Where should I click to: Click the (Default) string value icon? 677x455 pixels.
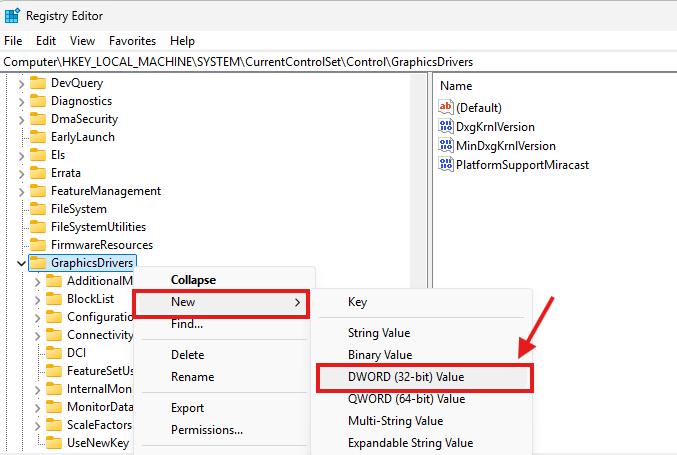[x=446, y=107]
